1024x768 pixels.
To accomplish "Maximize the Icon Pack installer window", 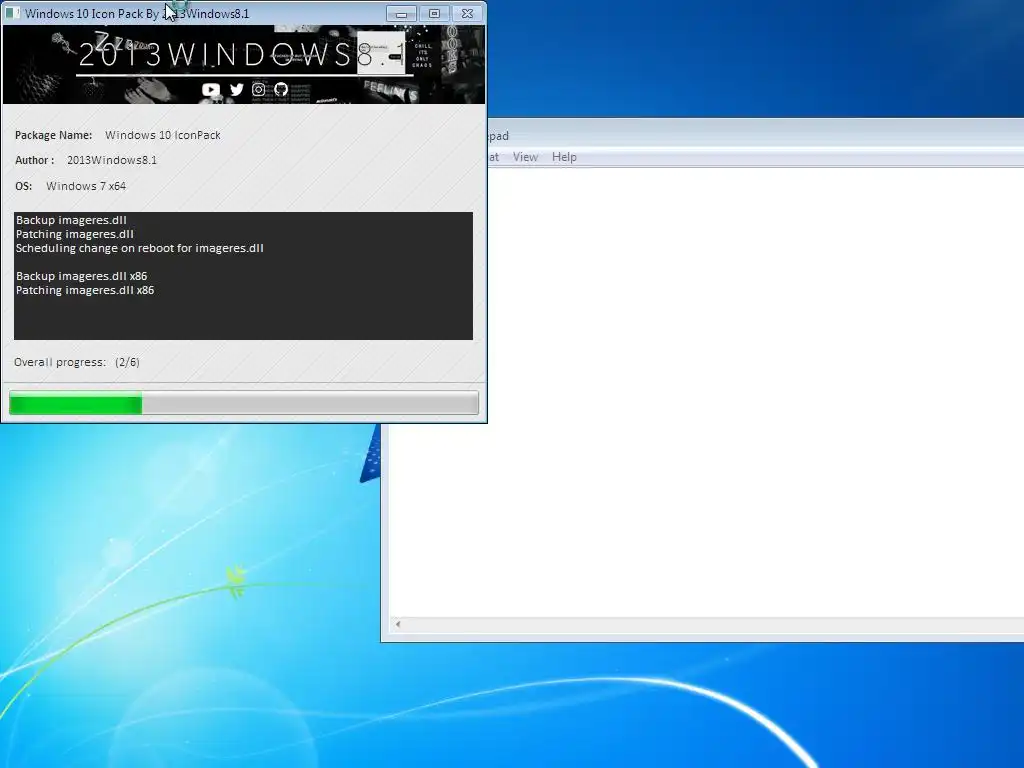I will (x=434, y=14).
